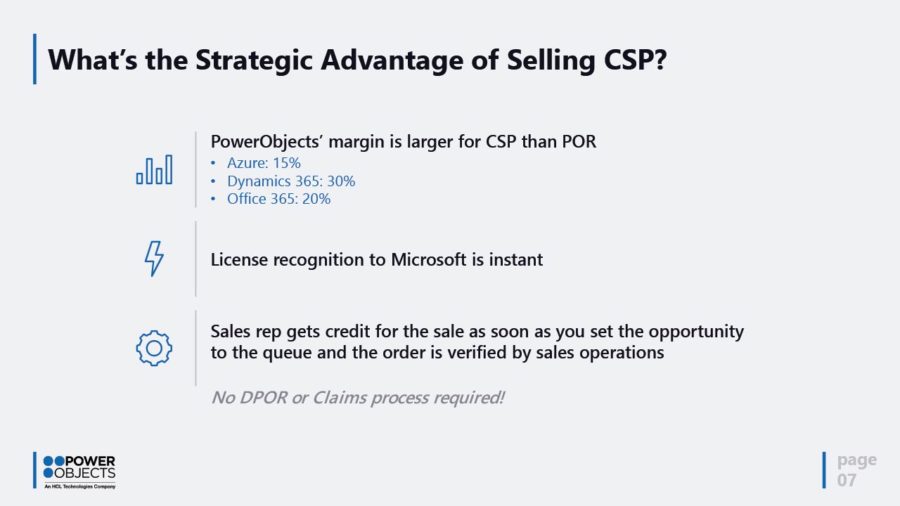Viewport: 900px width, 506px height.
Task: Click the bar chart icon
Action: (154, 170)
